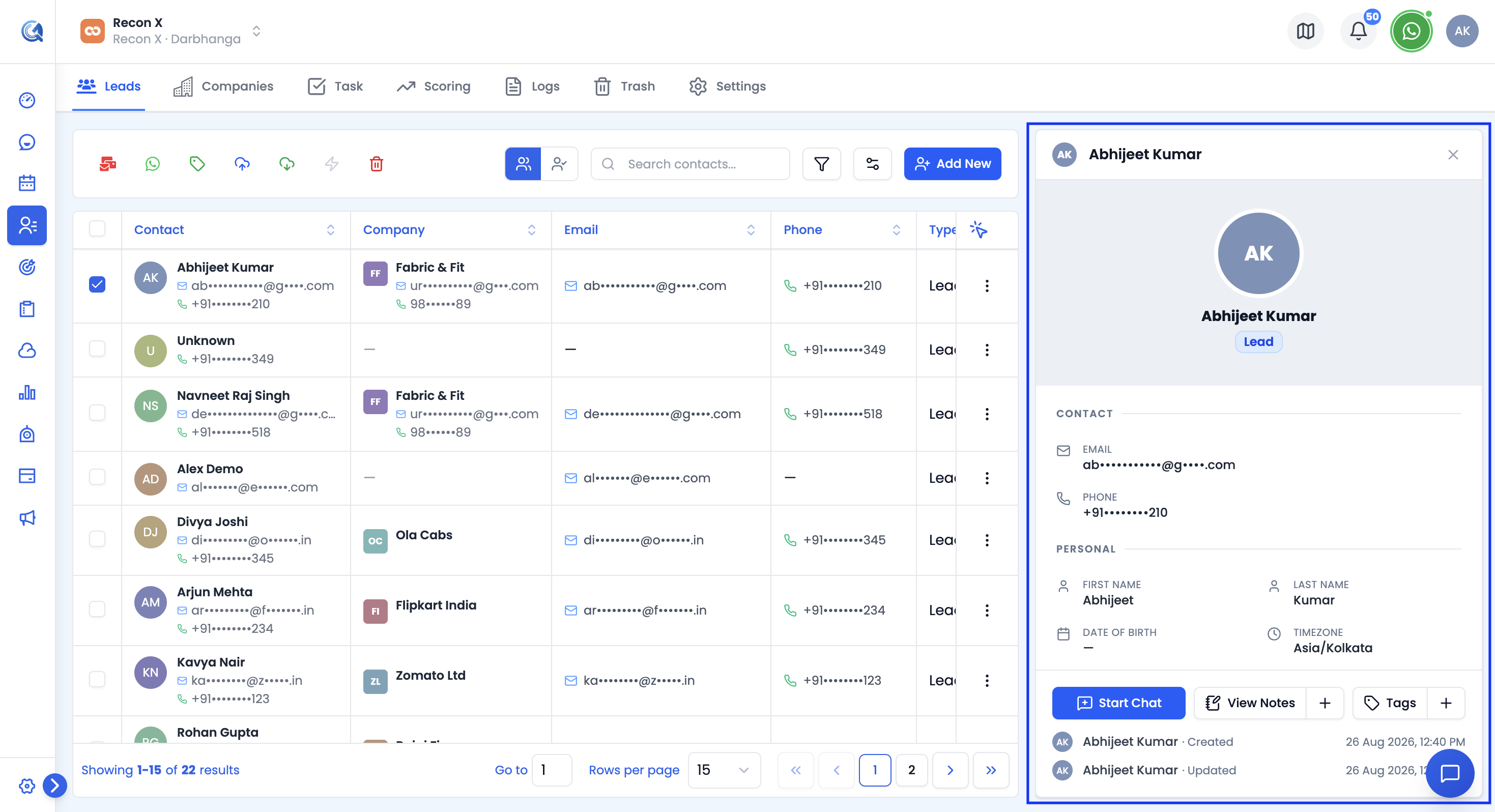Open the cloud icon in sidebar
Viewport: 1495px width, 812px height.
coord(26,351)
